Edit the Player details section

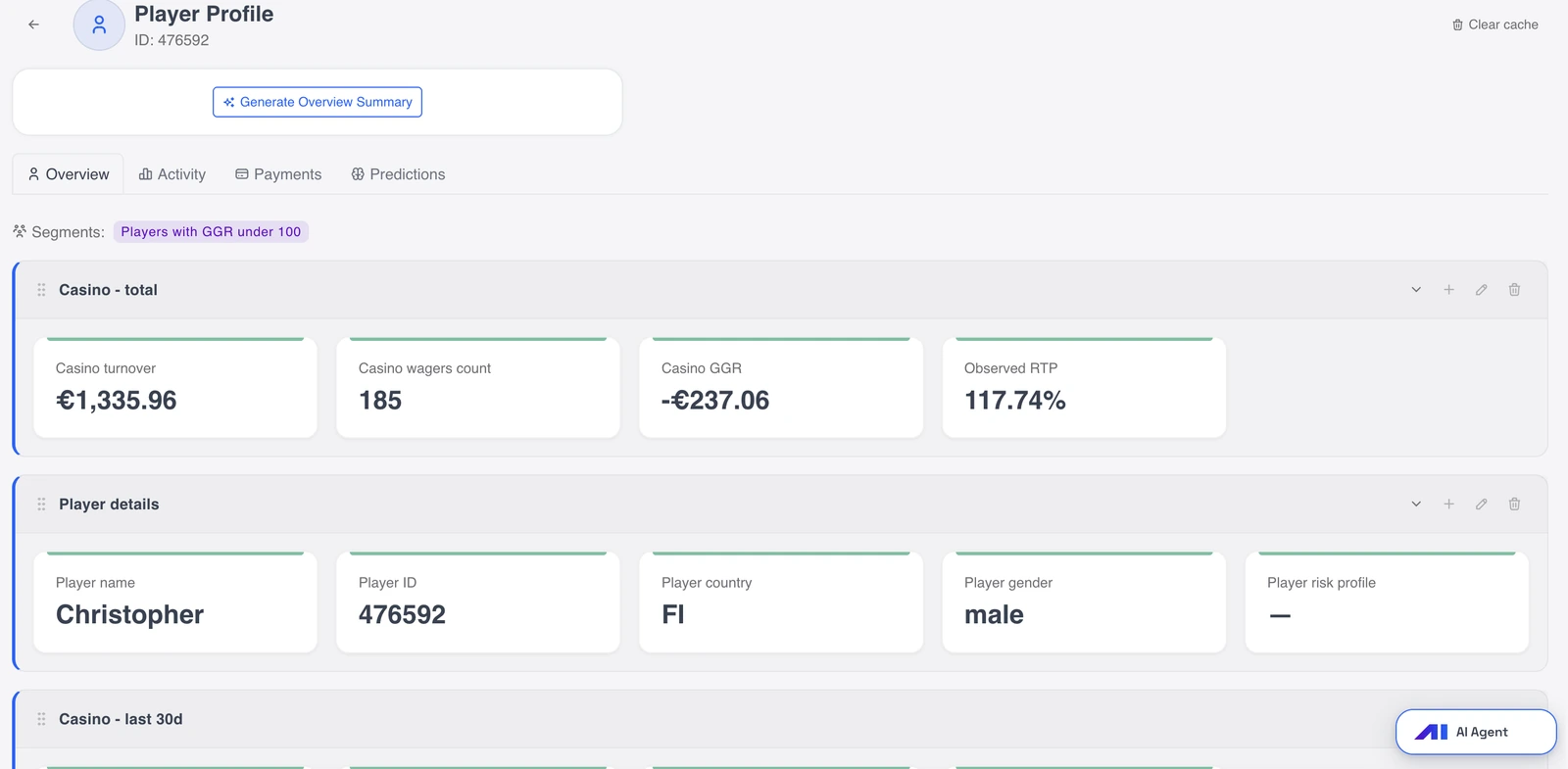click(1482, 505)
